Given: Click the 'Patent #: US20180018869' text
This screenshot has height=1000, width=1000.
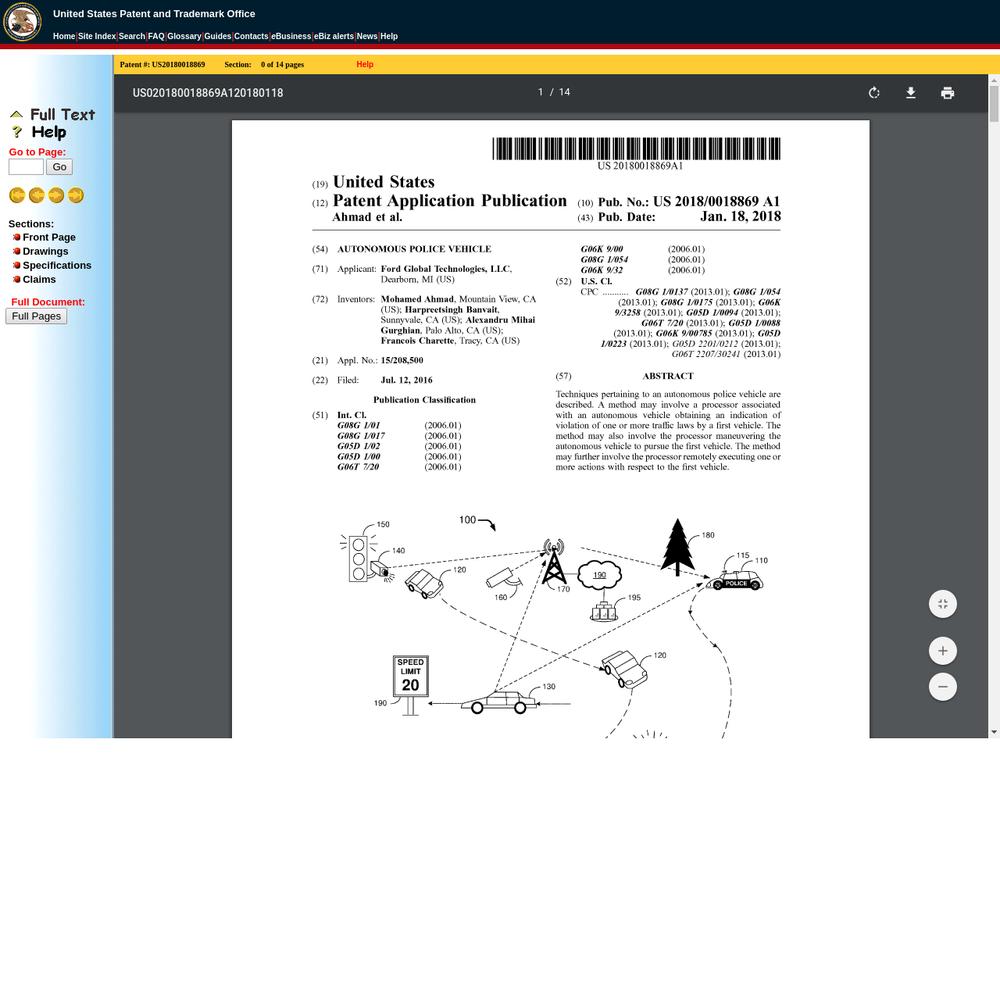Looking at the screenshot, I should click(x=163, y=64).
